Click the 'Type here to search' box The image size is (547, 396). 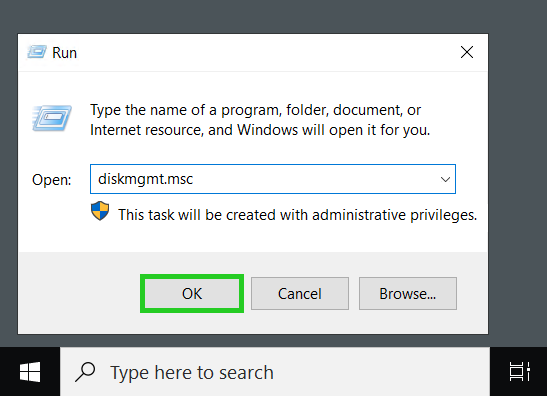point(275,372)
